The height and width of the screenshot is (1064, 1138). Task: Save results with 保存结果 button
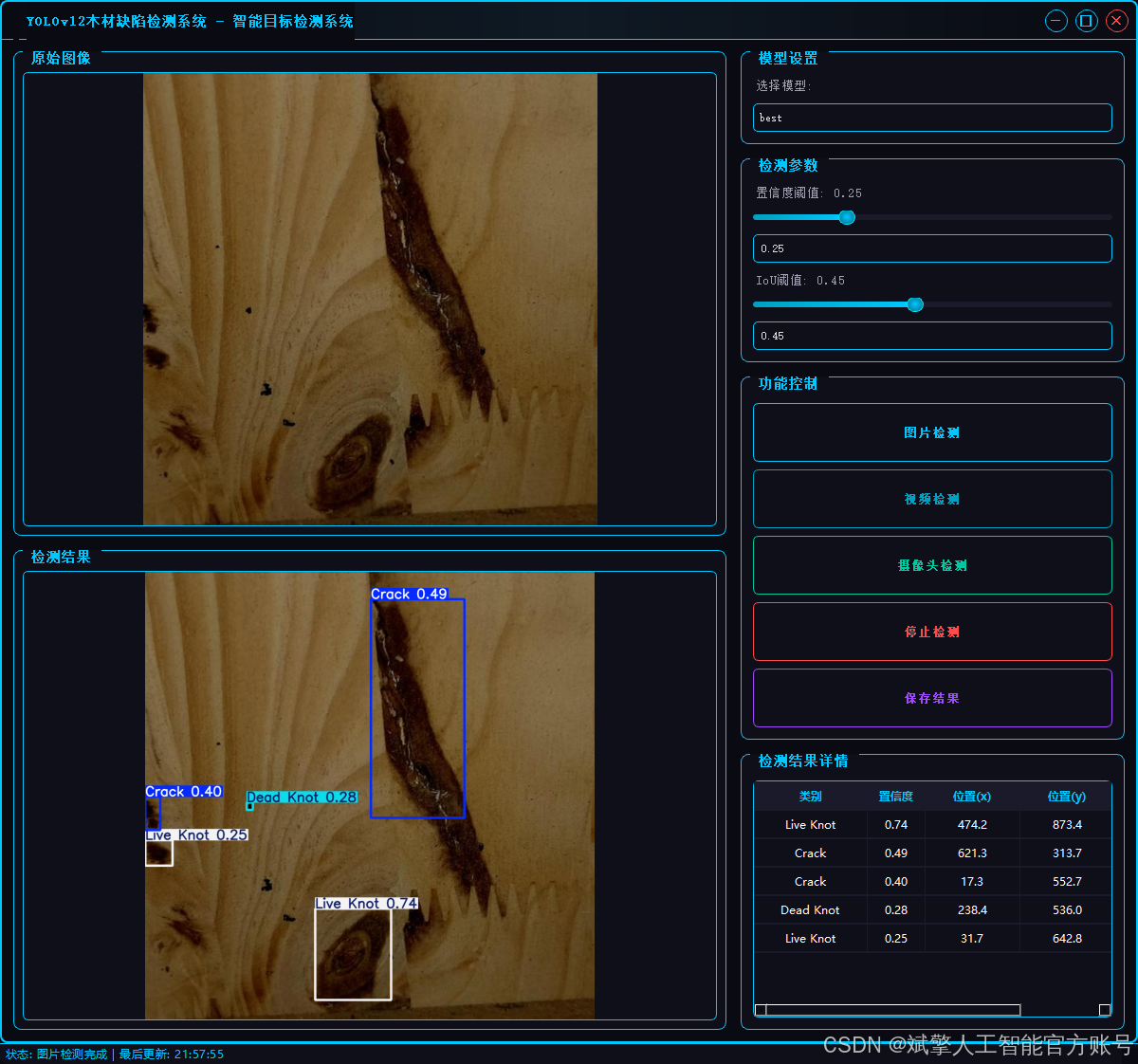932,698
